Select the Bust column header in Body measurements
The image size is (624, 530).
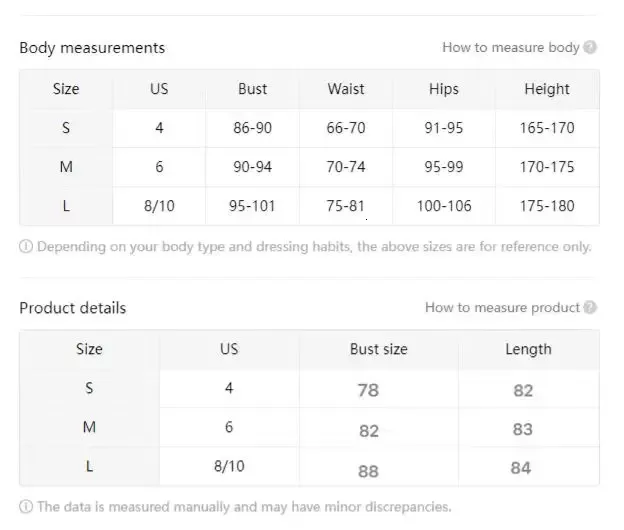[252, 89]
